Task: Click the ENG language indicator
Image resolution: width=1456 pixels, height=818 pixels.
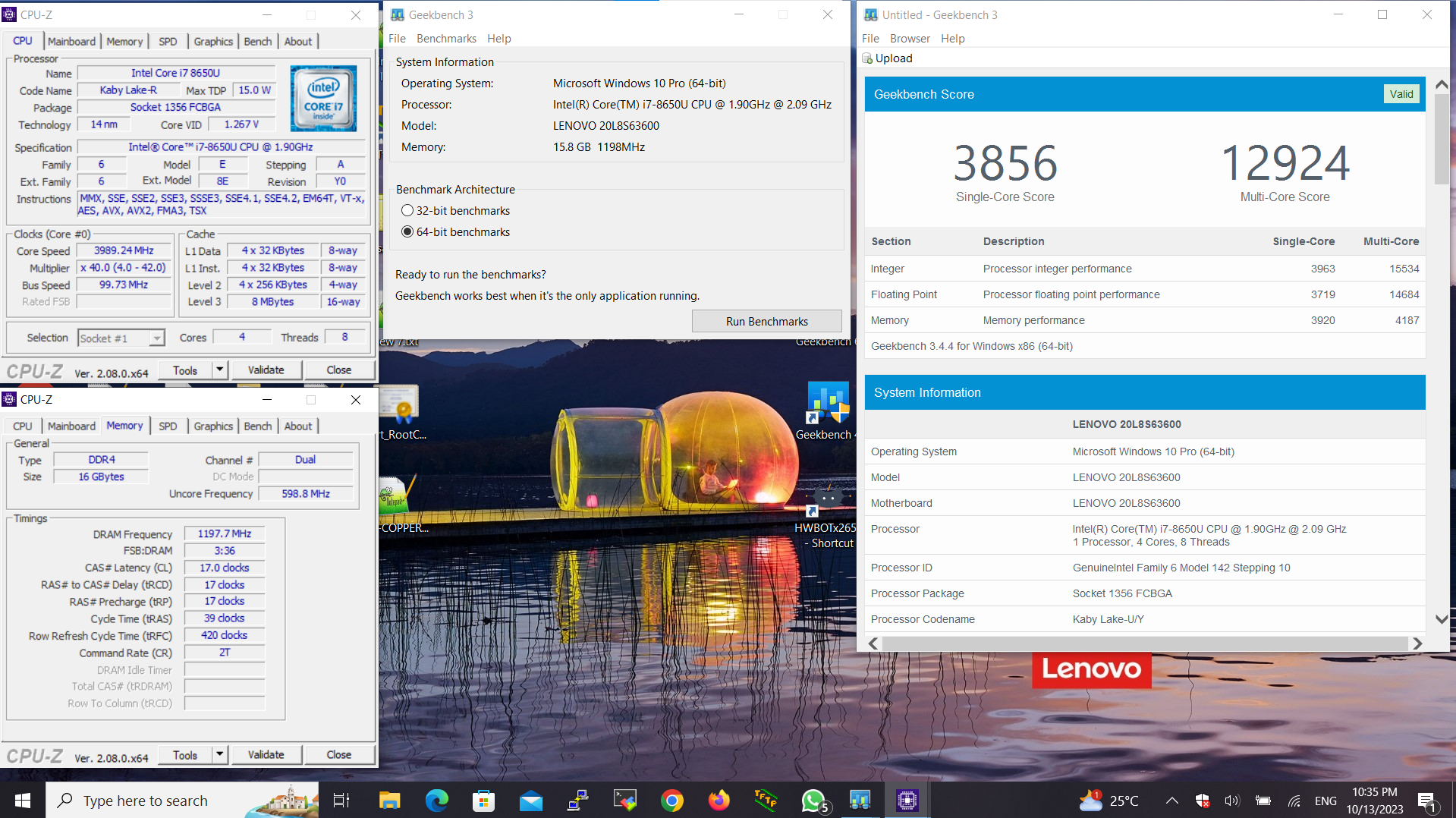Action: point(1325,801)
